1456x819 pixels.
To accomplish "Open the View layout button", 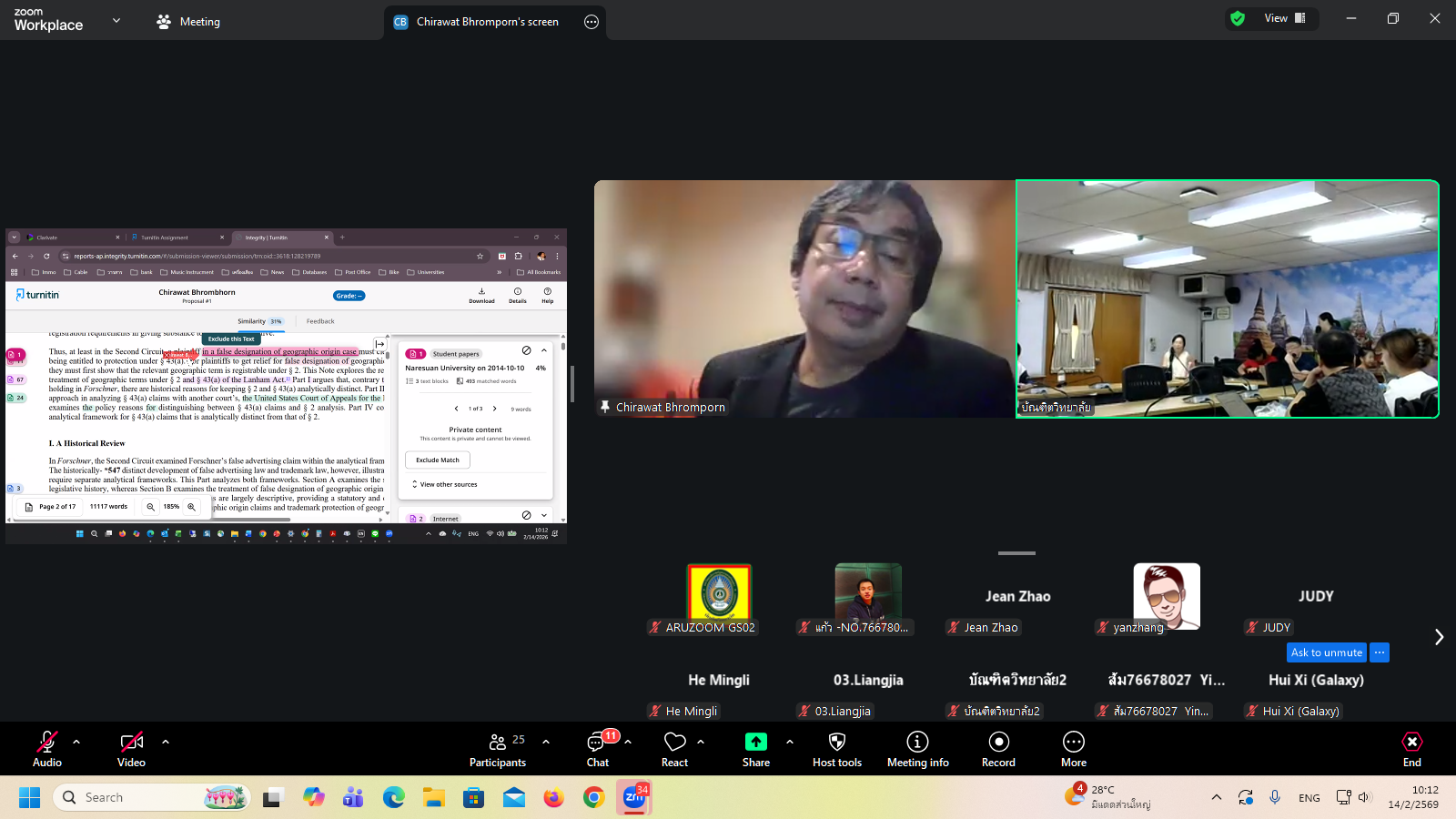I will [1284, 18].
